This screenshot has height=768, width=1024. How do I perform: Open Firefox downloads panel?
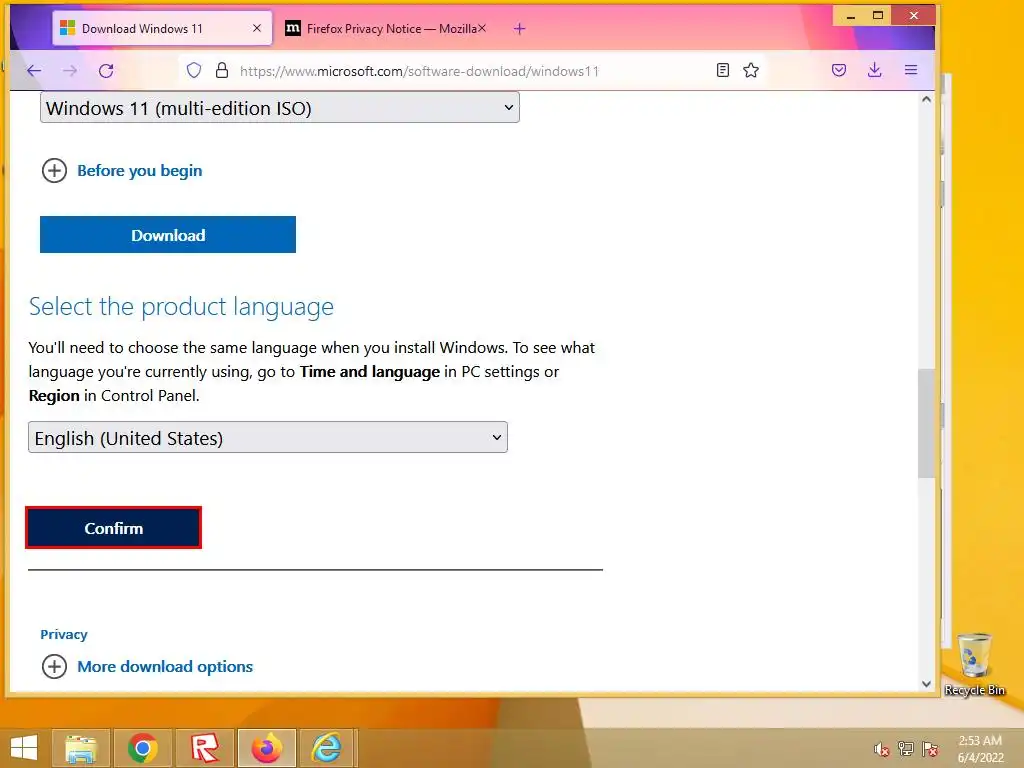874,71
